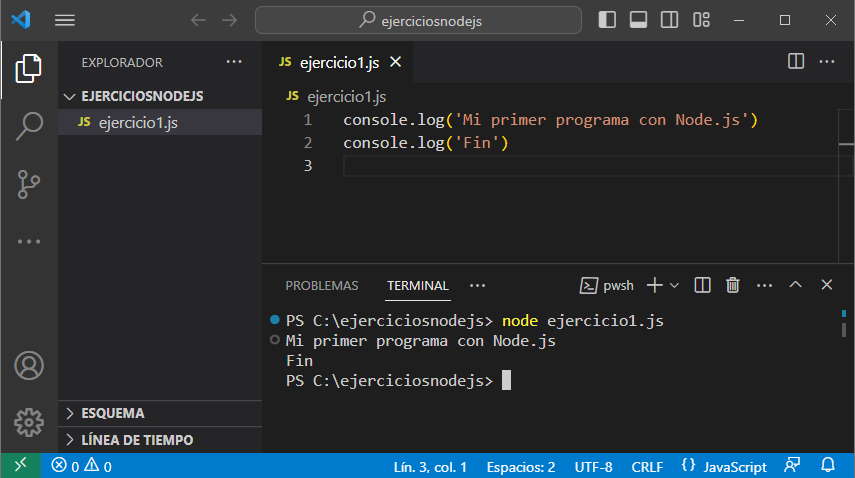Click the ejerciciosnodejs command center search box
The image size is (855, 478).
418,21
